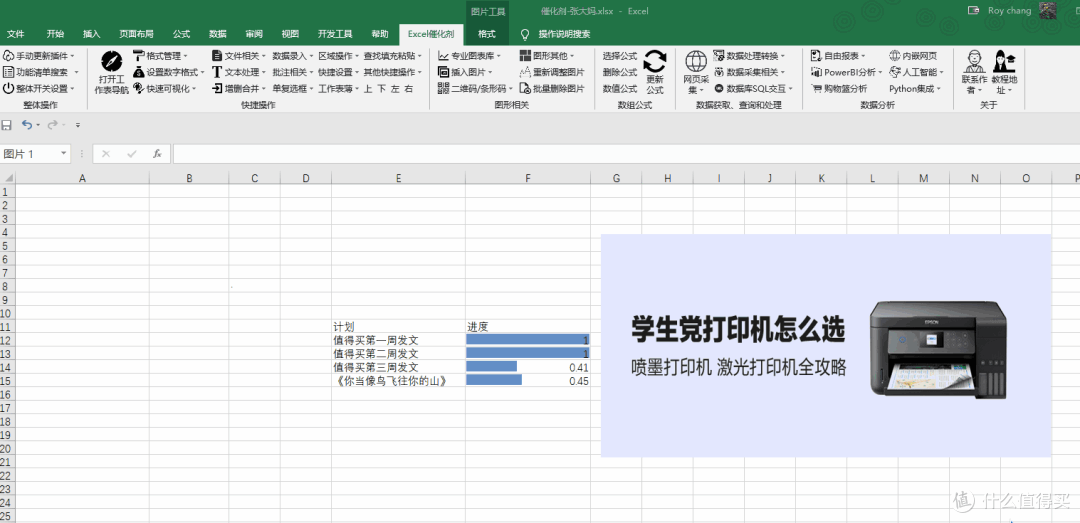Click the 删除公式 button
The image size is (1080, 523).
[x=620, y=72]
